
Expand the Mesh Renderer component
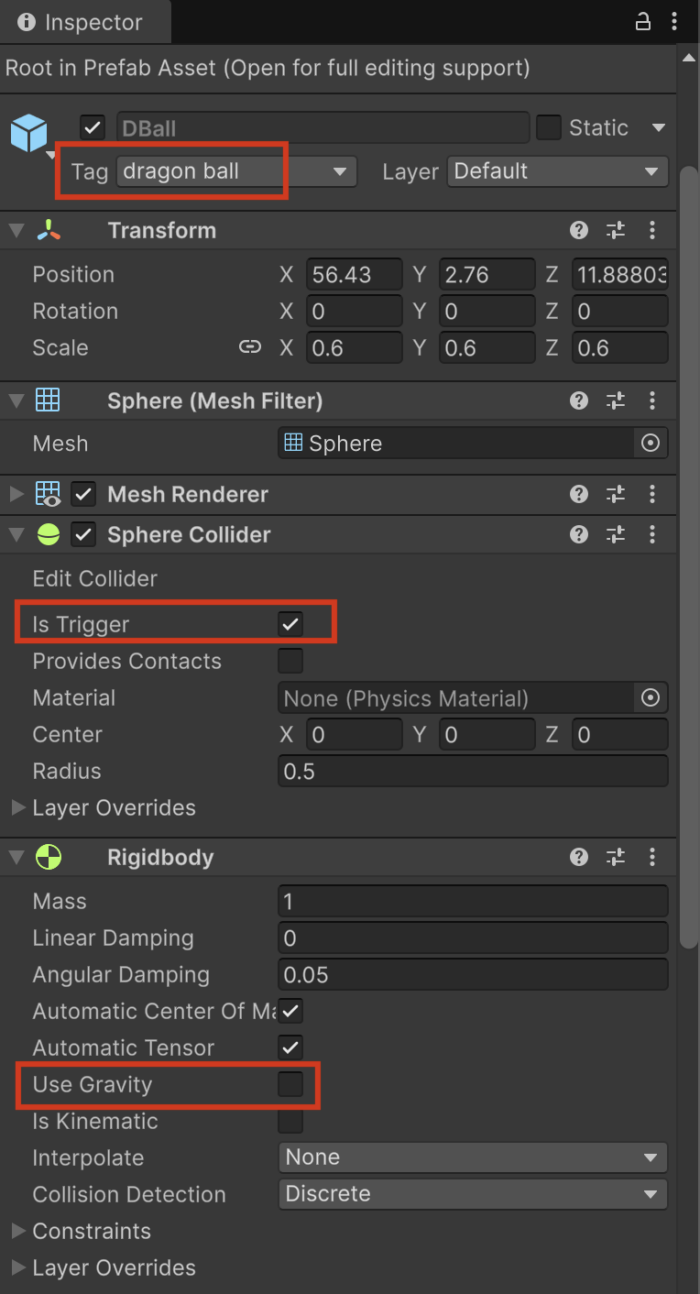click(16, 494)
